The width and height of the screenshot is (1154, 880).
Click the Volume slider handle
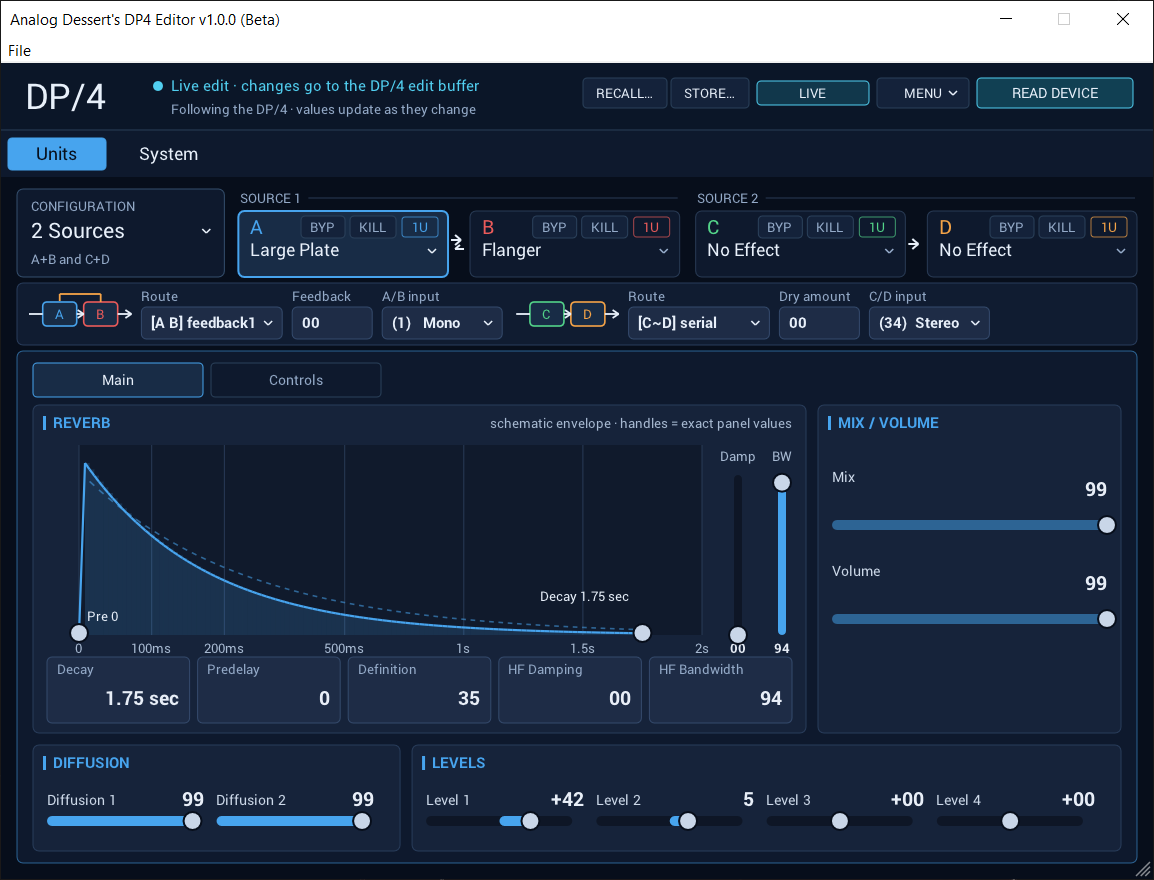(1106, 620)
